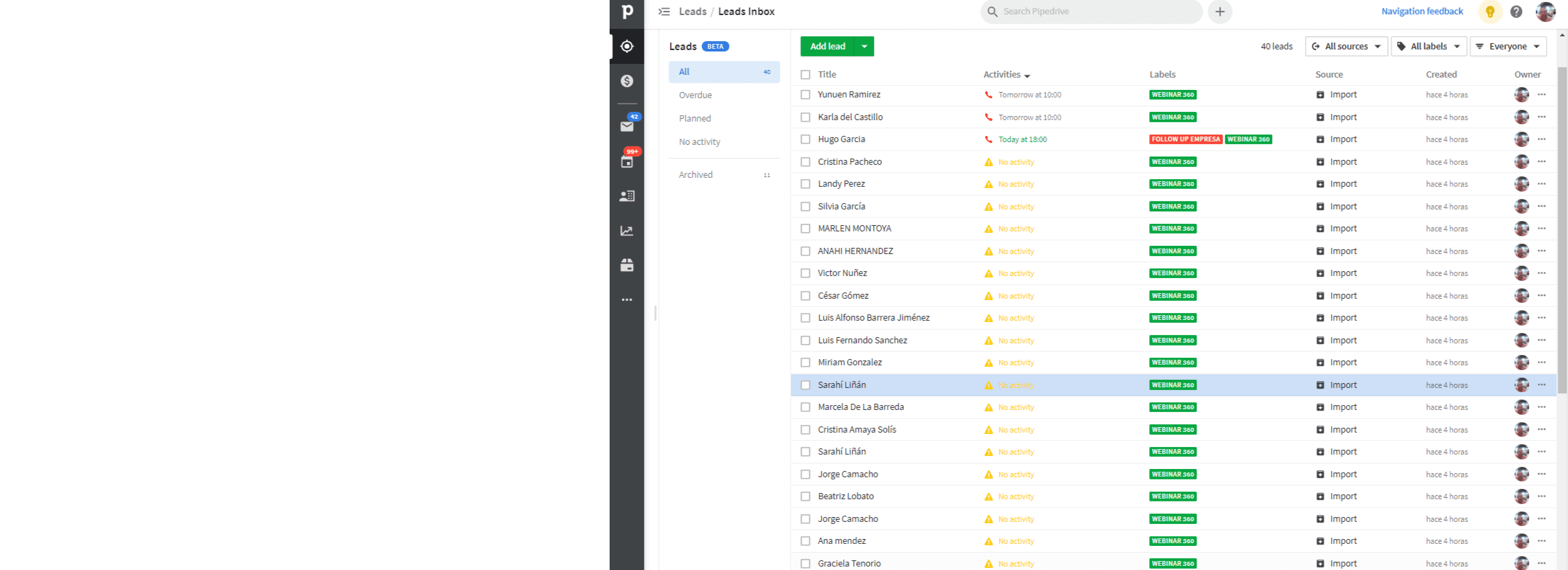Select the Karla del Castillo checkbox
Image resolution: width=1568 pixels, height=570 pixels.
(x=805, y=117)
